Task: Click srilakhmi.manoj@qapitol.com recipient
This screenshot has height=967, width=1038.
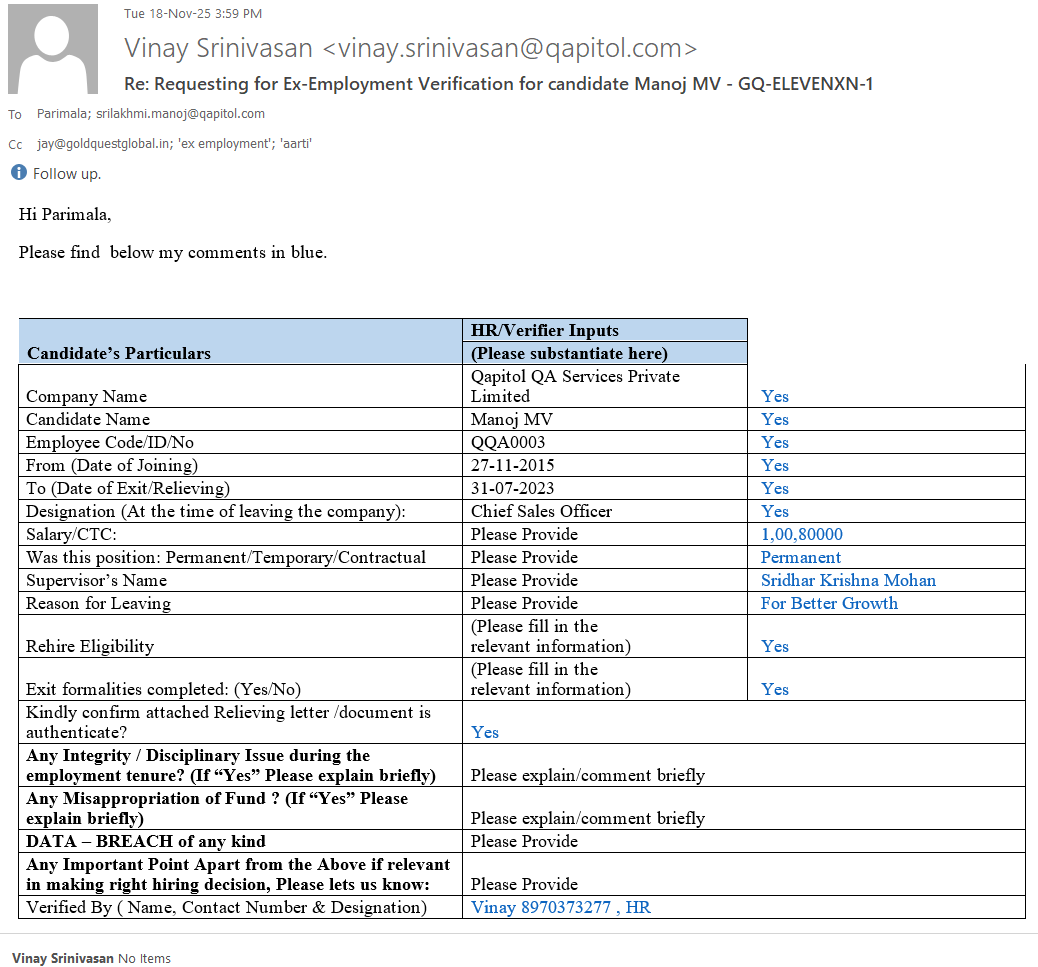Action: (181, 114)
